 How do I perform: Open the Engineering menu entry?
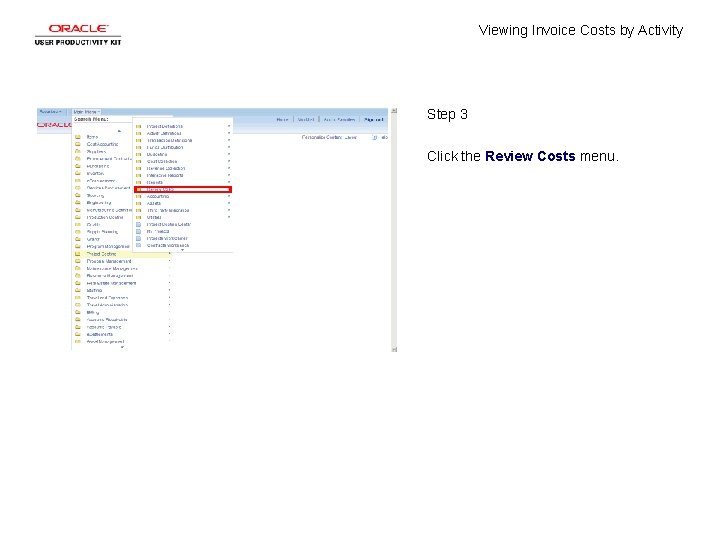pos(99,202)
